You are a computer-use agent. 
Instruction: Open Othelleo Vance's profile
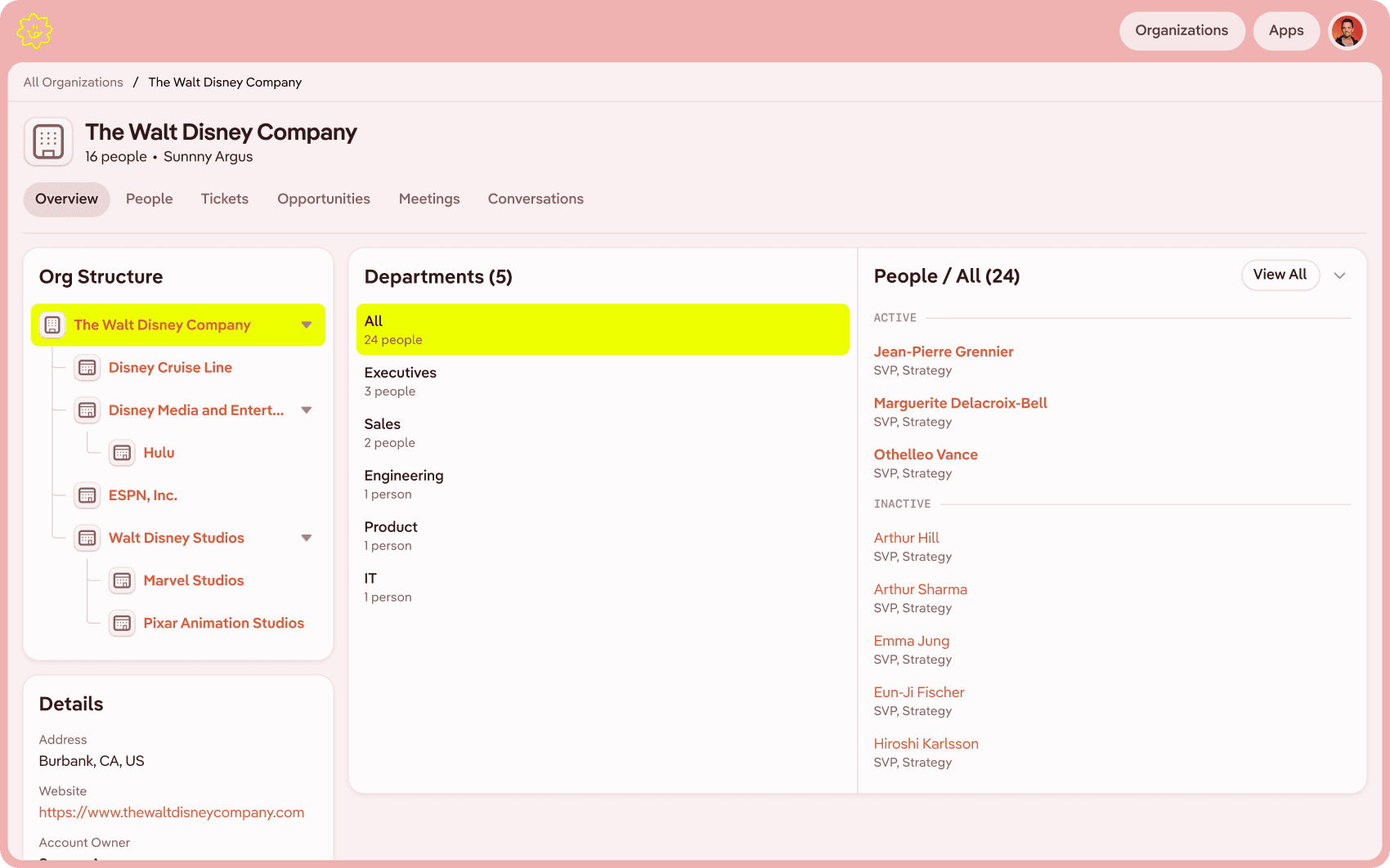tap(926, 454)
